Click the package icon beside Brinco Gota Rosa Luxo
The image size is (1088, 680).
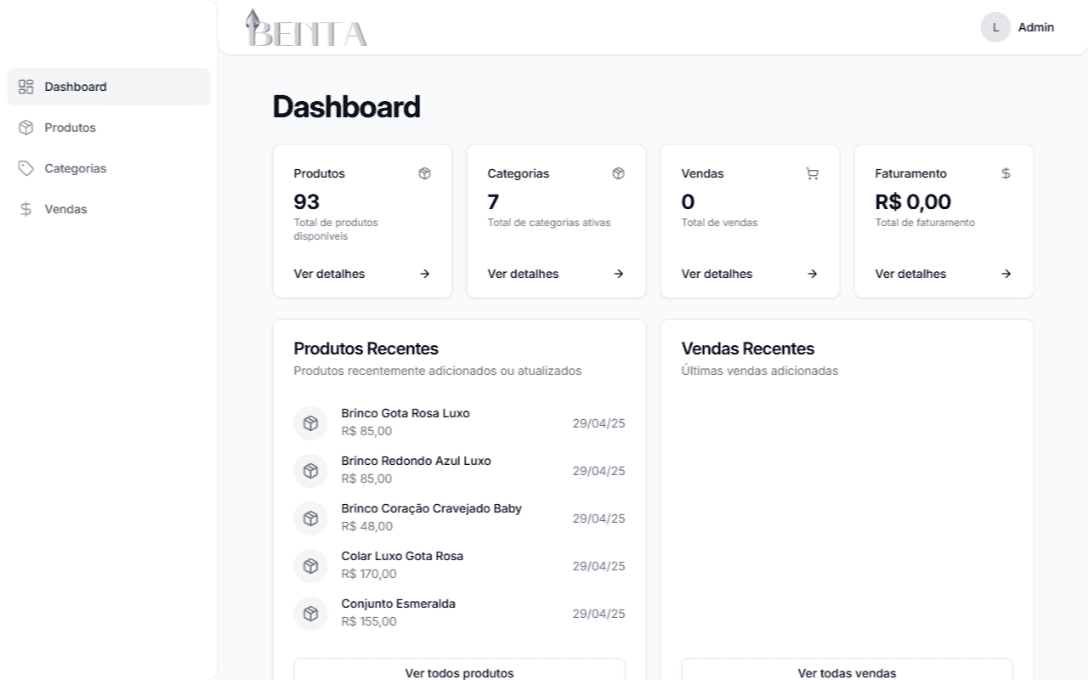[x=310, y=423]
